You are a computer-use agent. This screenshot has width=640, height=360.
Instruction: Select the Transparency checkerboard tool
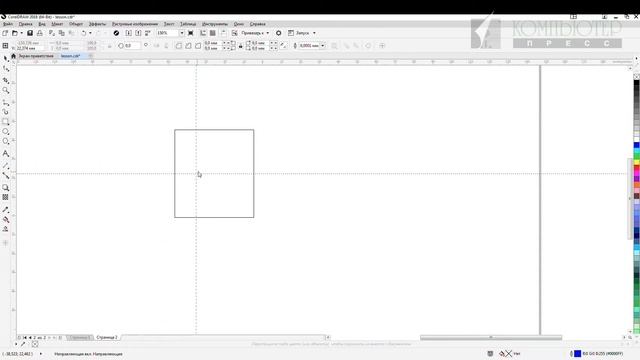coord(6,197)
